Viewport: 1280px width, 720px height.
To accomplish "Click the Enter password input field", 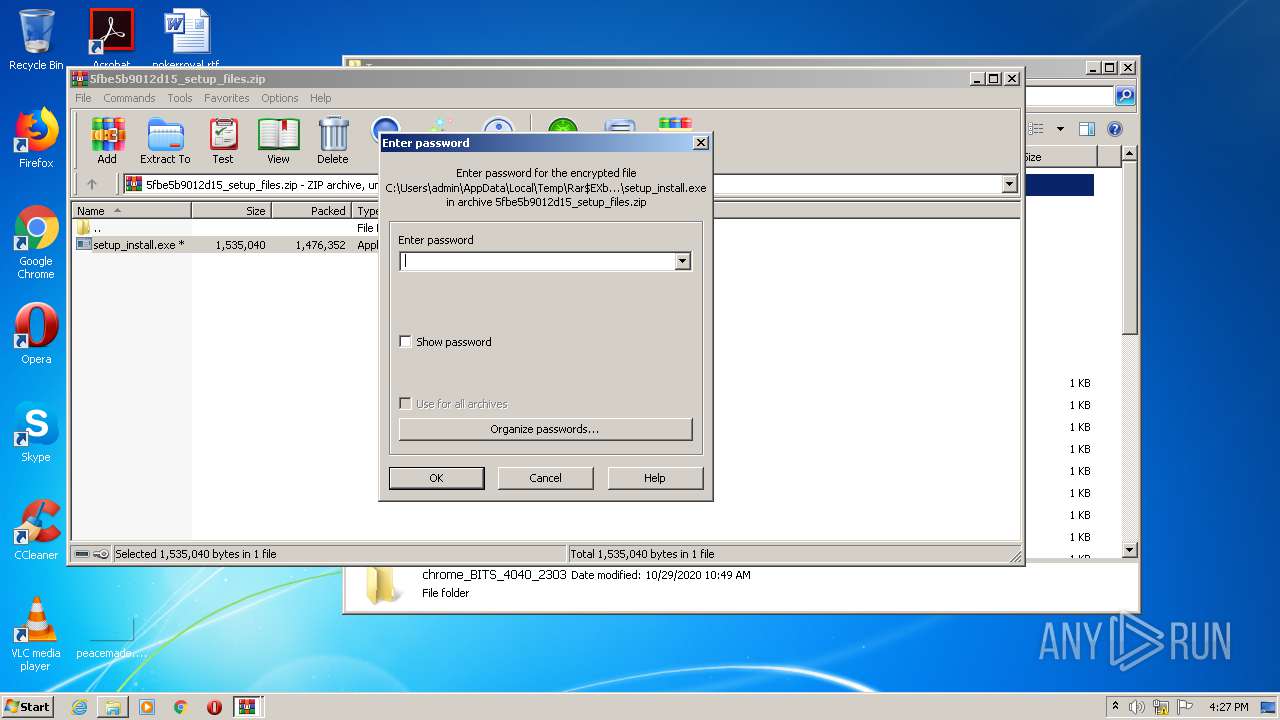I will click(538, 261).
